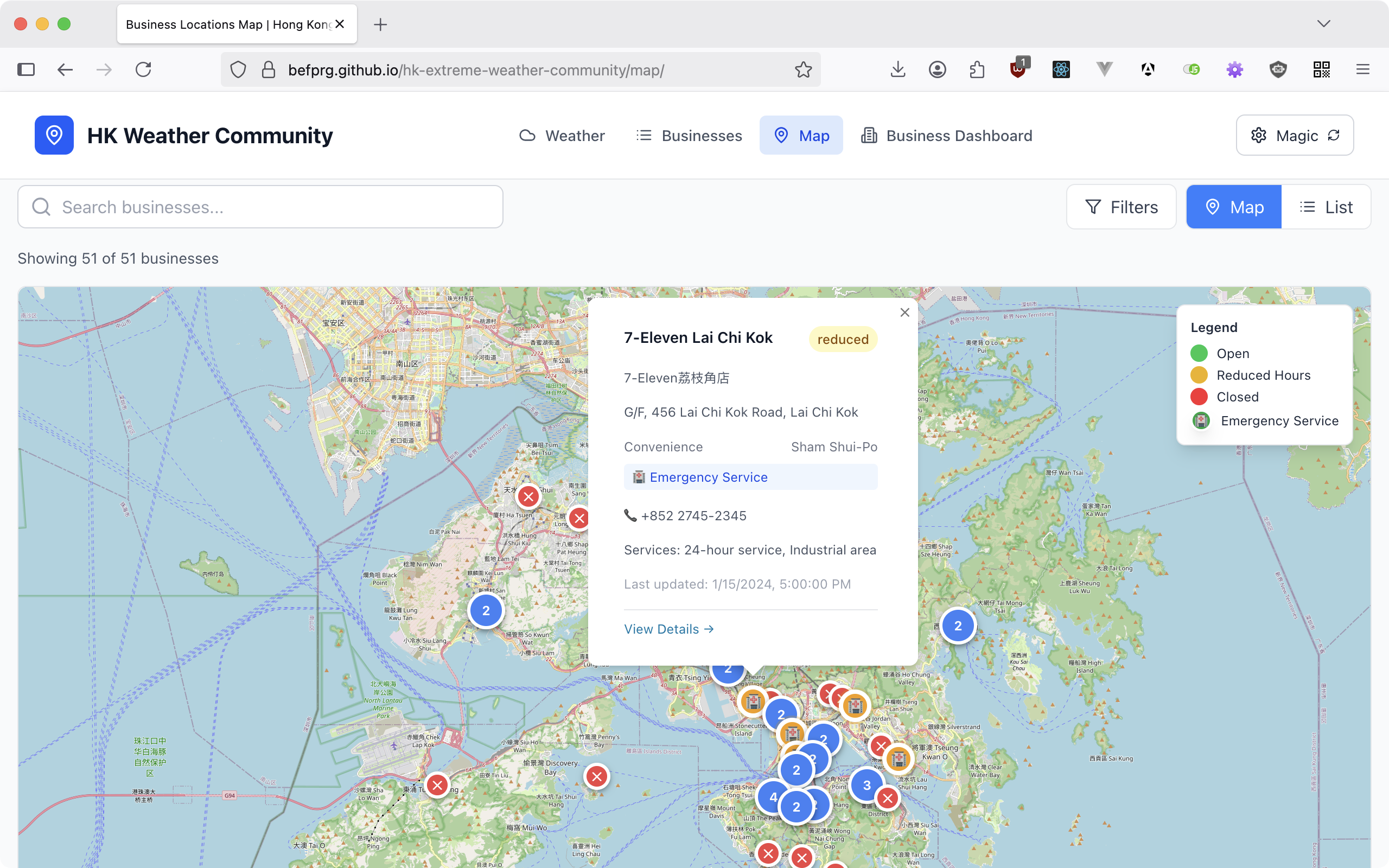1389x868 pixels.
Task: Click the HK Weather Community logo icon
Action: pos(54,136)
